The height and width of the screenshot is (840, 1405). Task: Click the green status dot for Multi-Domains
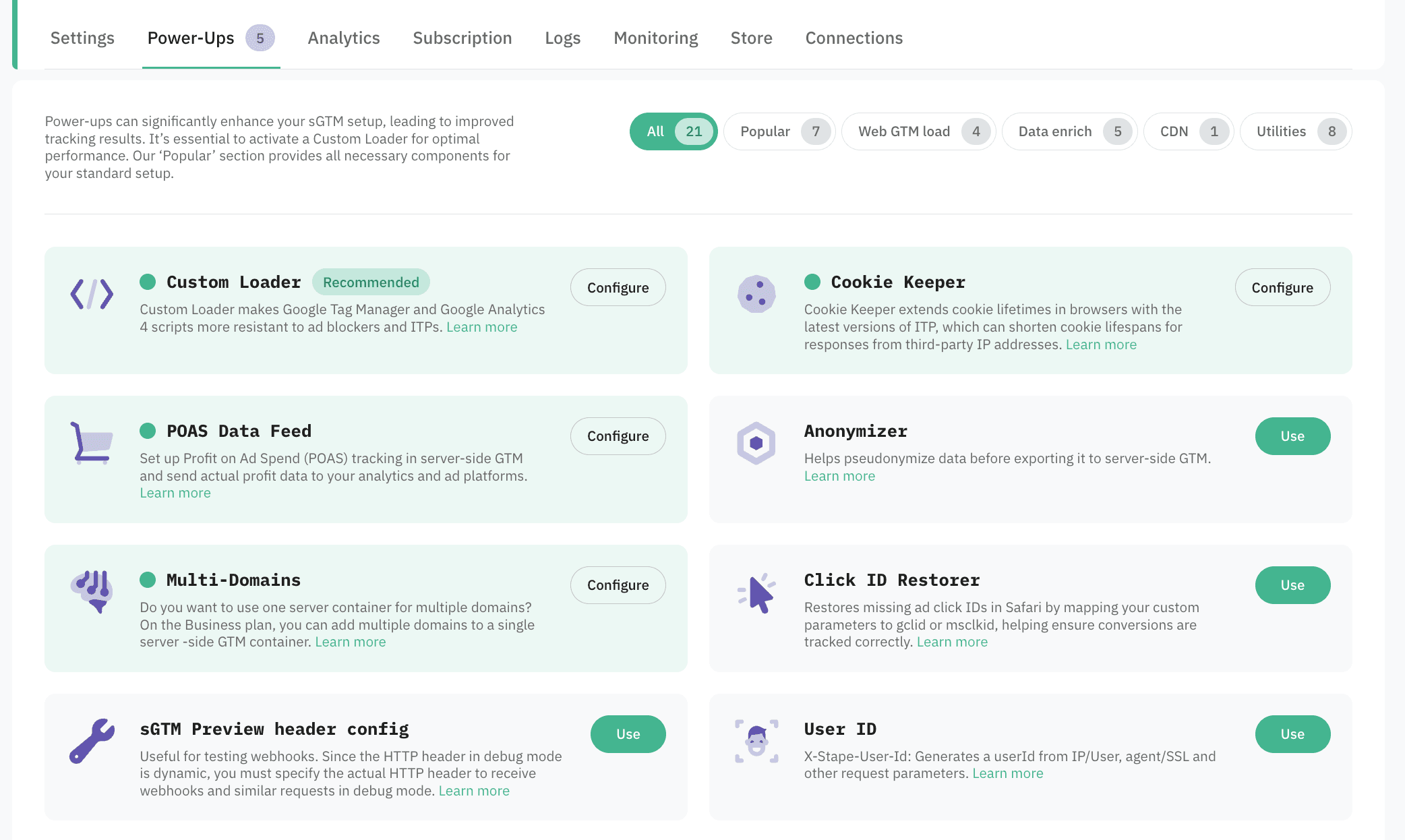pyautogui.click(x=148, y=580)
